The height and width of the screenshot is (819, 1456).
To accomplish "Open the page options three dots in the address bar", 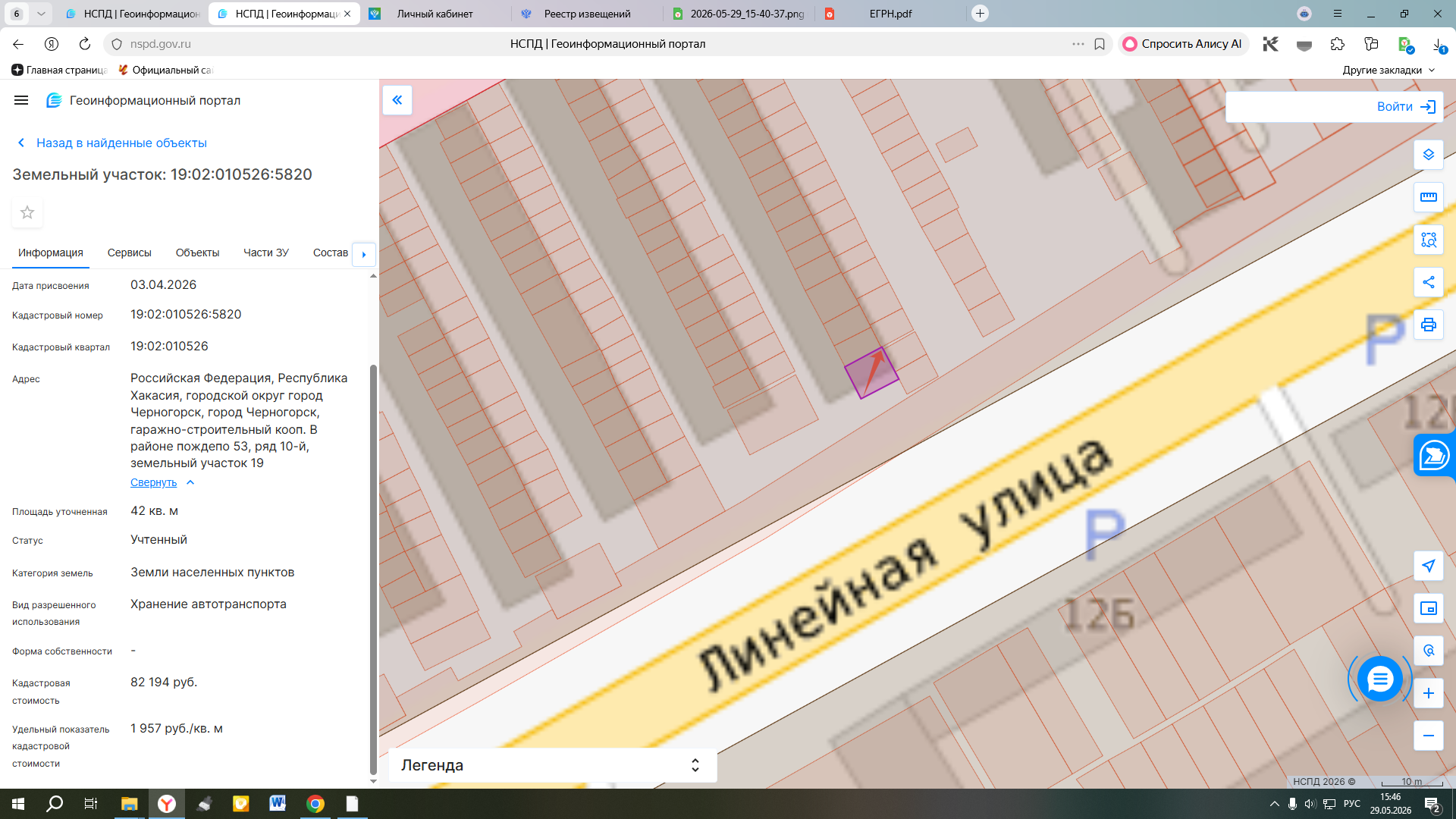I will click(1078, 44).
